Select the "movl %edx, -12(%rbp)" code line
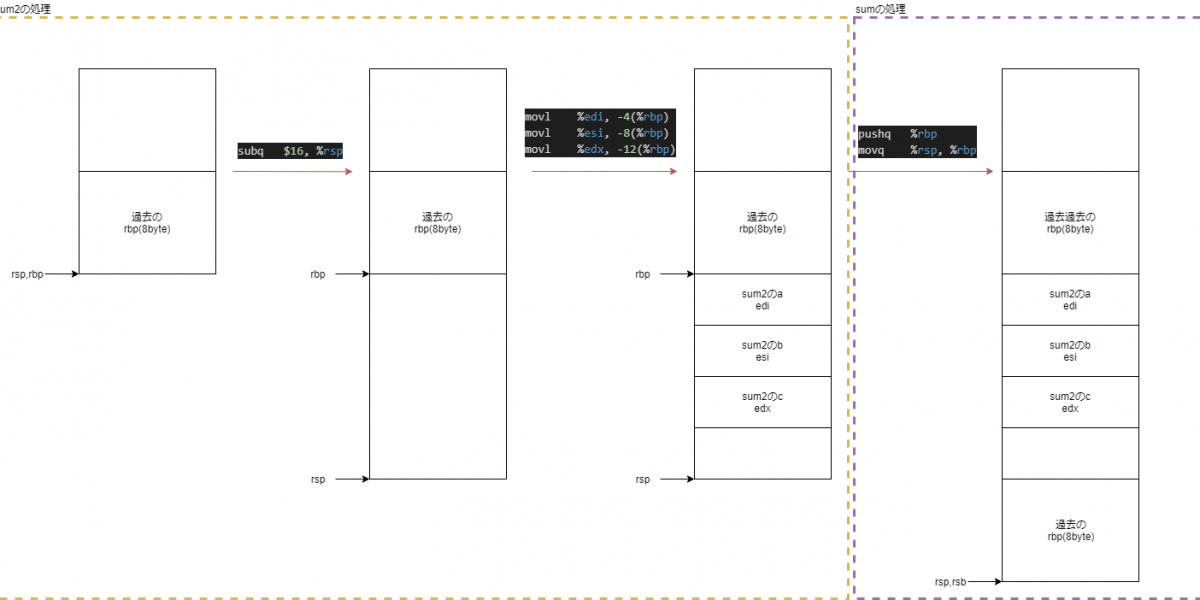This screenshot has height=600, width=1200. pyautogui.click(x=599, y=150)
